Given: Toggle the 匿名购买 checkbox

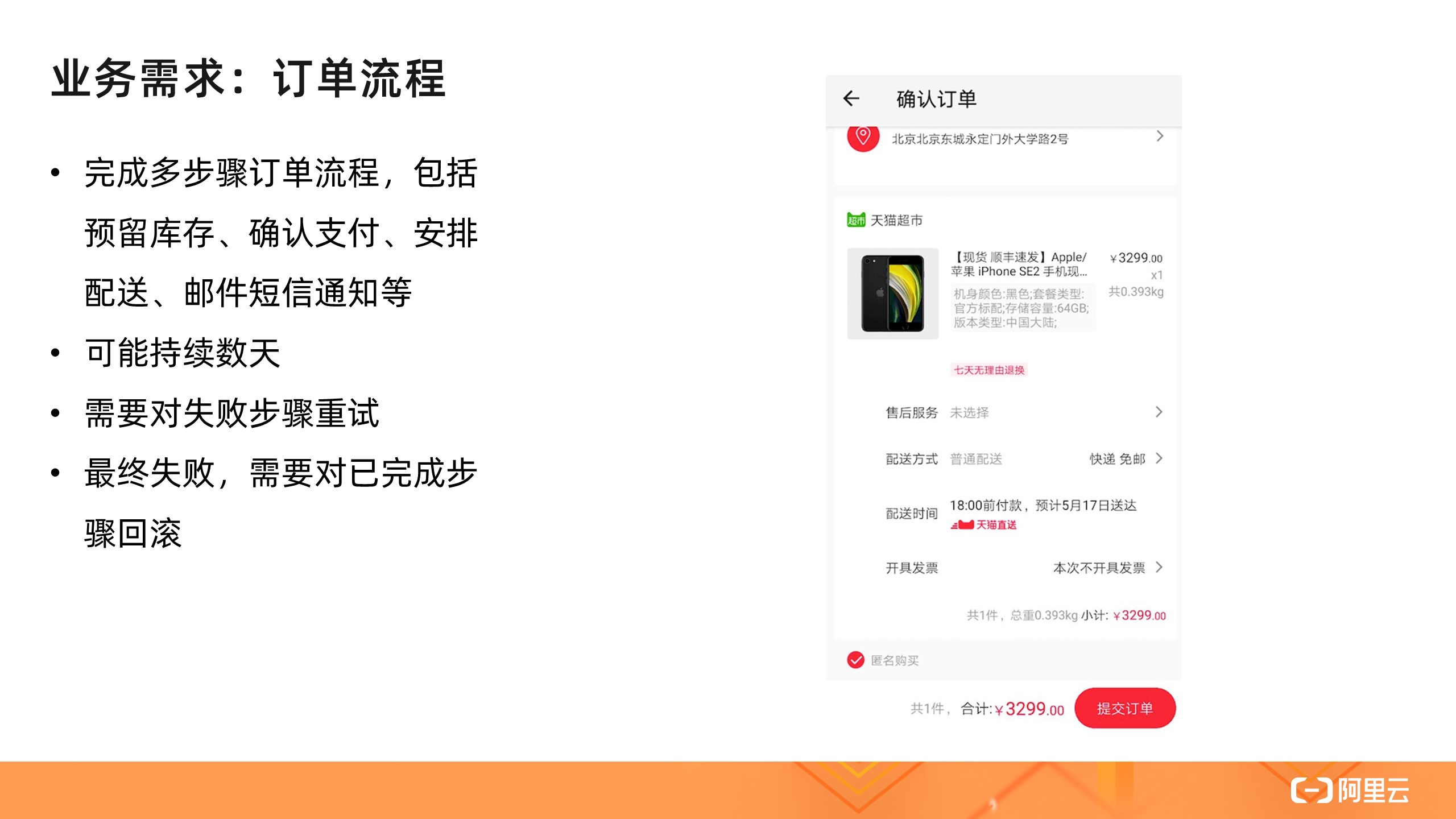Looking at the screenshot, I should [855, 660].
